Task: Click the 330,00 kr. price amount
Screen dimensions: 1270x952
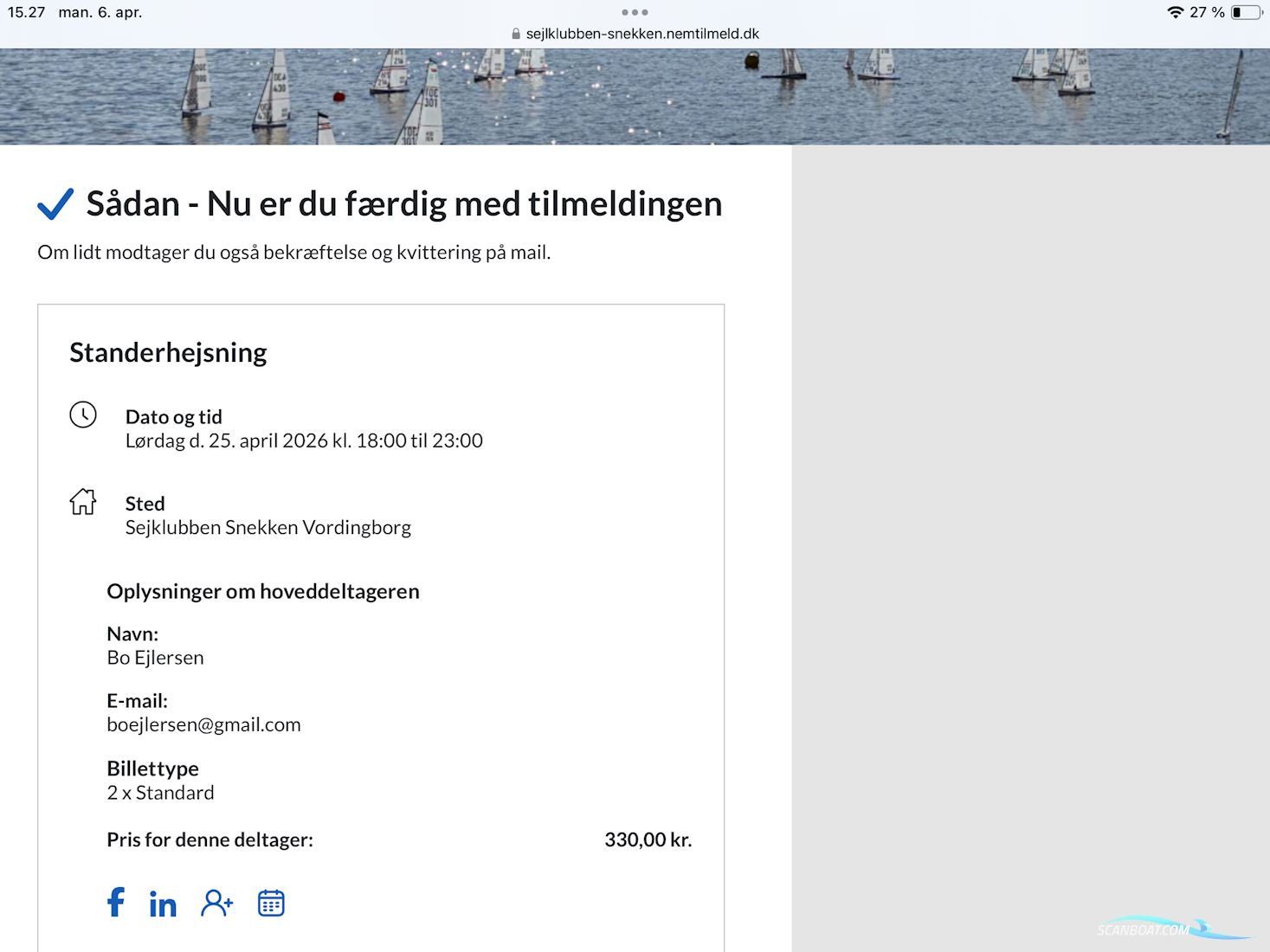Action: (648, 840)
